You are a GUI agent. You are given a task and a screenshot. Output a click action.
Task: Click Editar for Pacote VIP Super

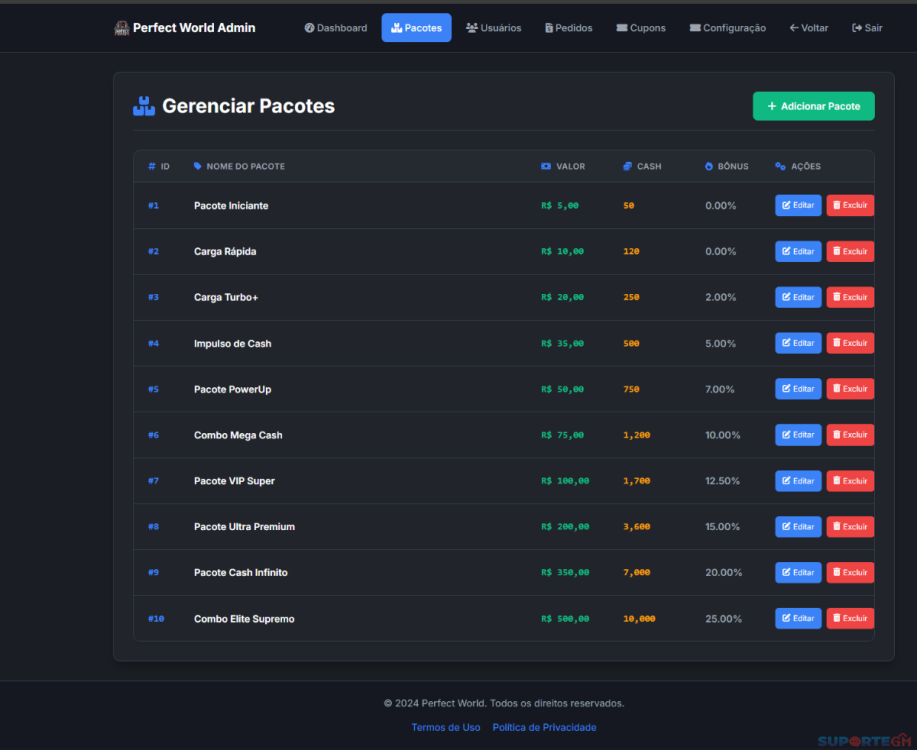tap(798, 481)
